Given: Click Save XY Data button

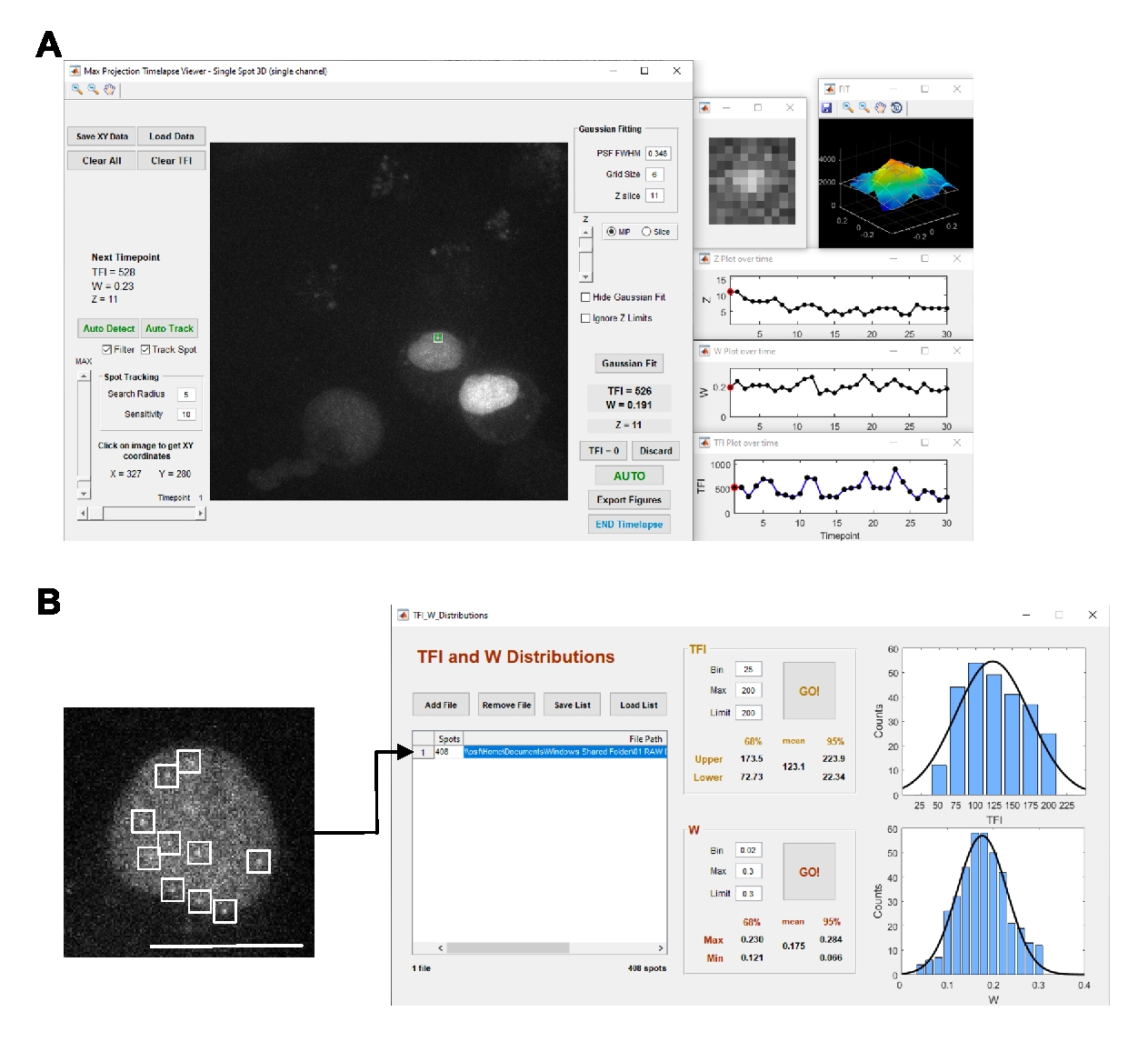Looking at the screenshot, I should pos(102,136).
